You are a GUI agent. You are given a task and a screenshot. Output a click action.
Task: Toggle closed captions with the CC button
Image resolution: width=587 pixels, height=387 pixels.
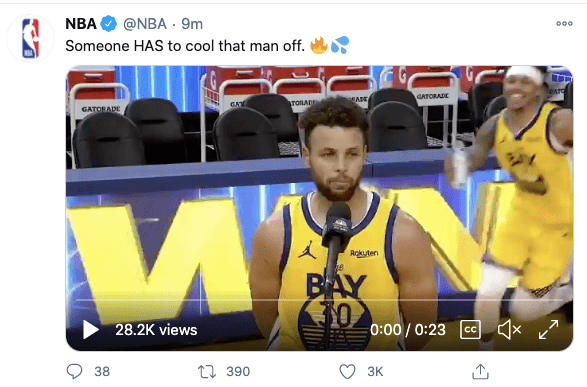[470, 330]
